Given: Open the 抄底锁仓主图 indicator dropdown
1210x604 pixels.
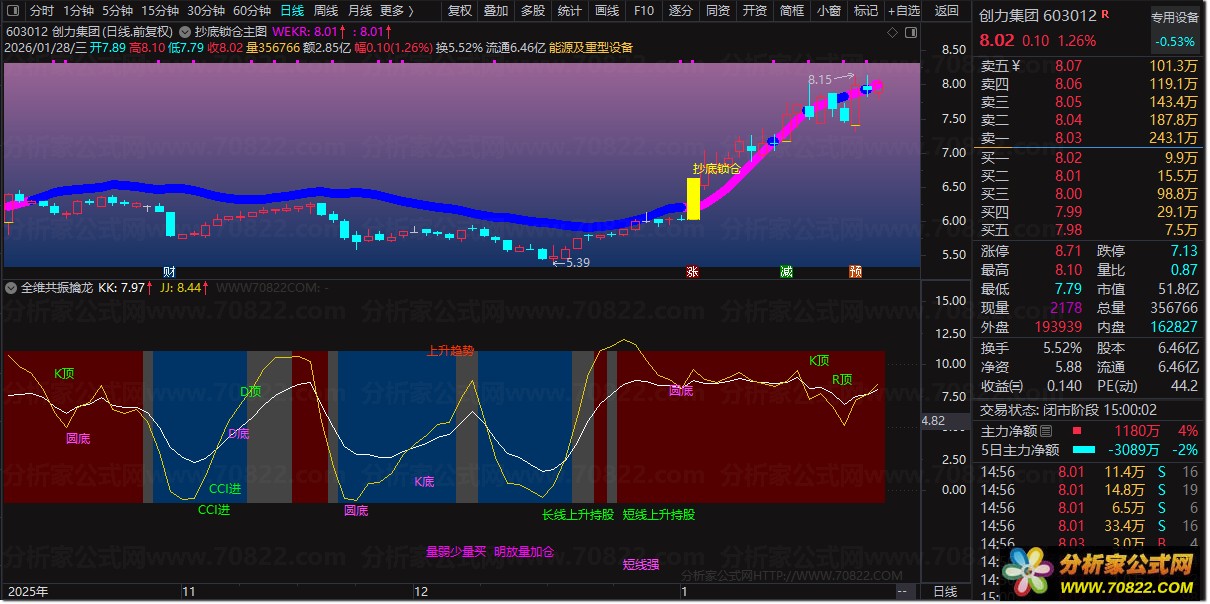Looking at the screenshot, I should click(185, 31).
